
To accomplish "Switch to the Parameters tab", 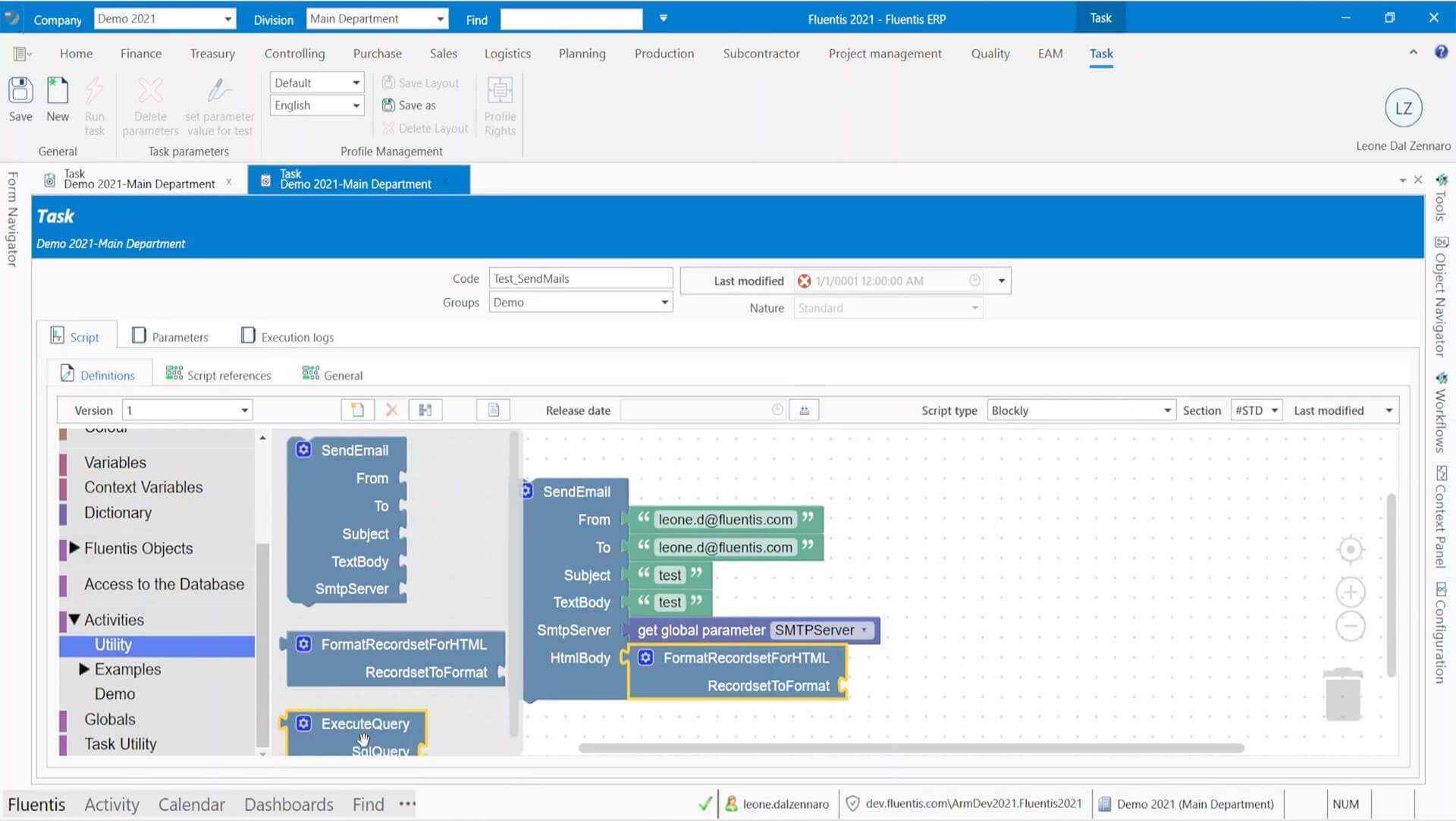I will point(171,336).
